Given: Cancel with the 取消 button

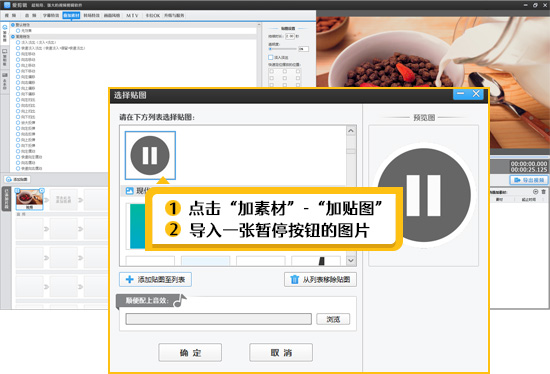Looking at the screenshot, I should coord(281,353).
